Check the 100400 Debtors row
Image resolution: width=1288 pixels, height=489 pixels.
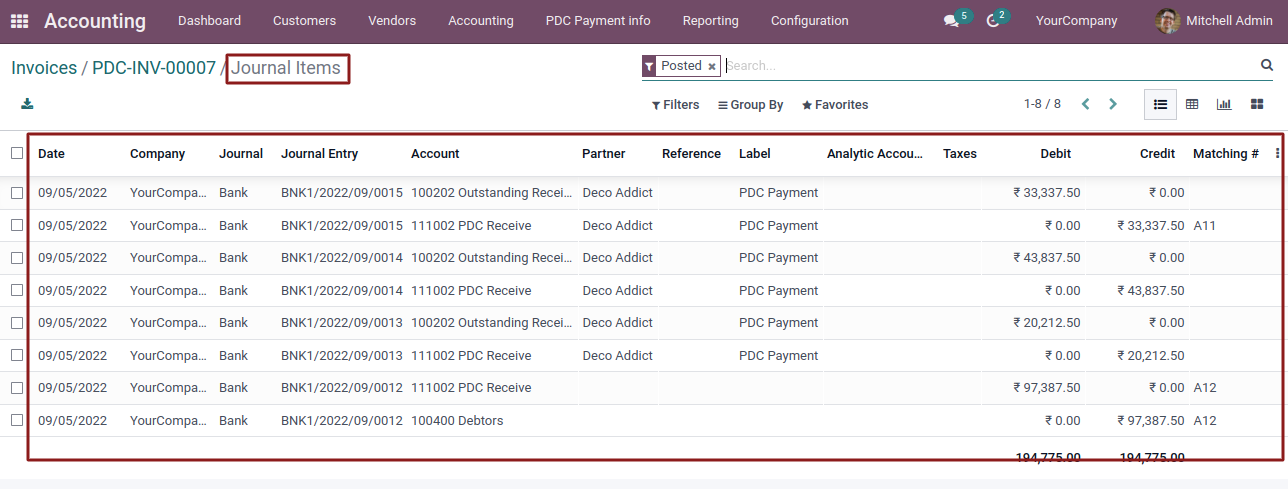[17, 420]
